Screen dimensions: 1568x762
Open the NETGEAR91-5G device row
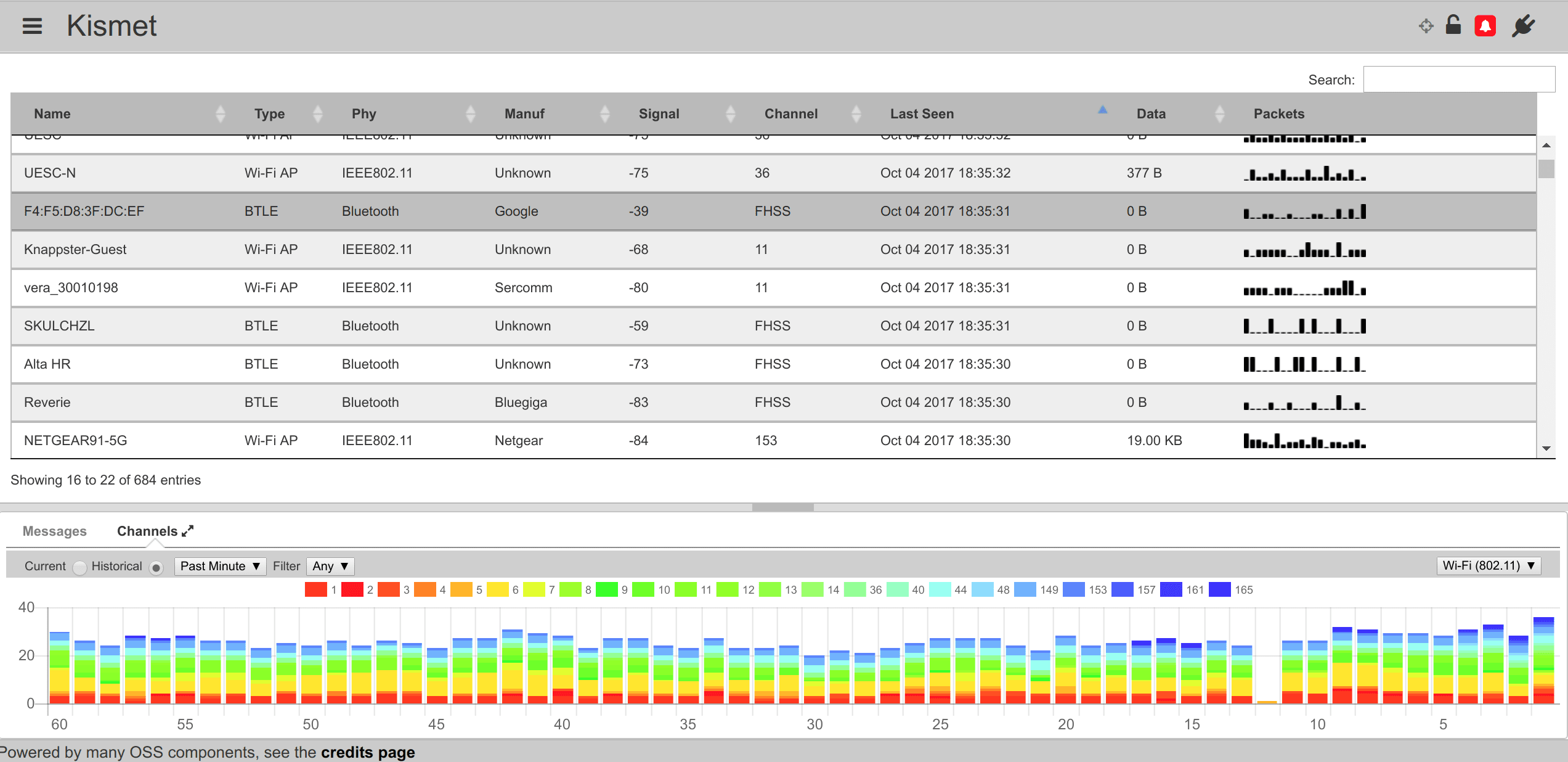pyautogui.click(x=75, y=440)
